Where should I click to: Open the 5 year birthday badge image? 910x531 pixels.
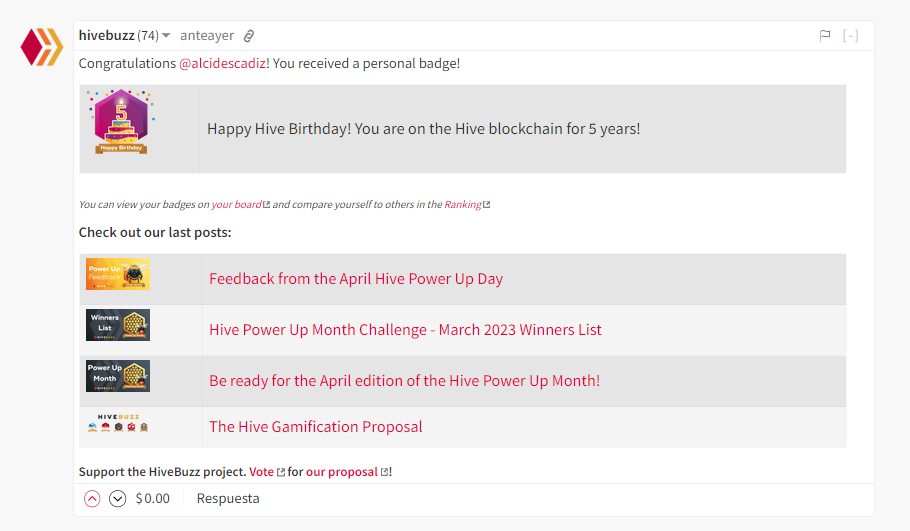coord(121,122)
